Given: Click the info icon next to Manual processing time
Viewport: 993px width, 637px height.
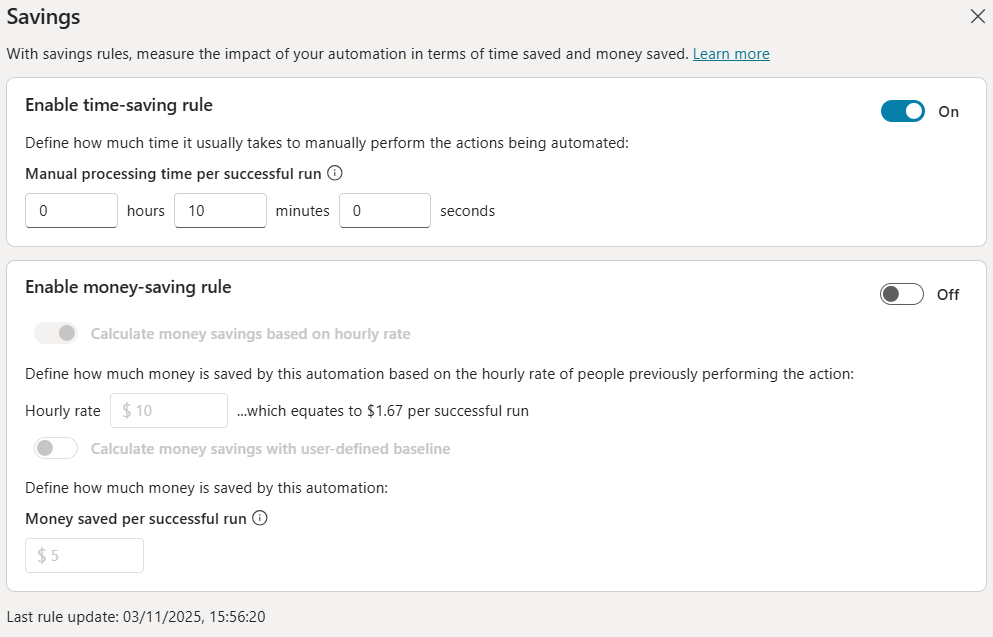Looking at the screenshot, I should [333, 173].
